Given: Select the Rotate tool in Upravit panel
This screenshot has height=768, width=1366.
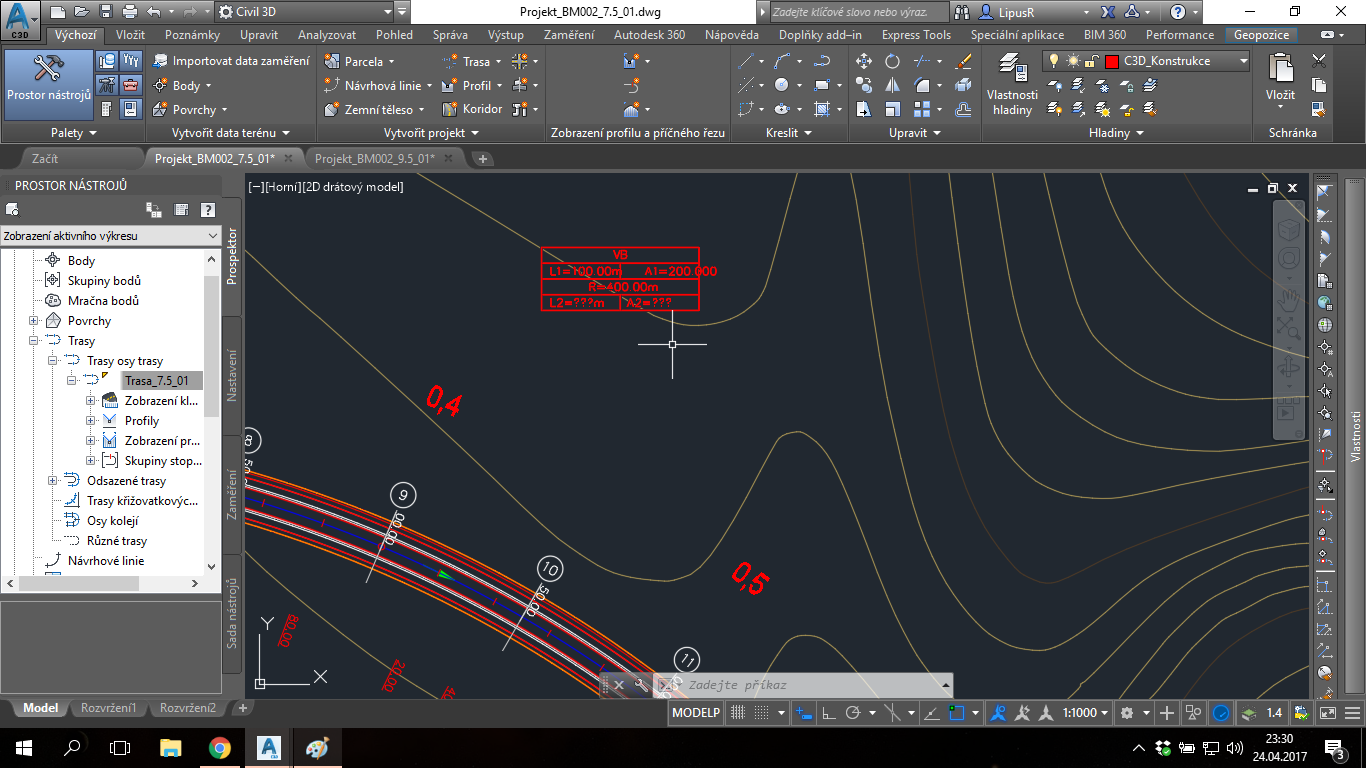Looking at the screenshot, I should coord(892,61).
